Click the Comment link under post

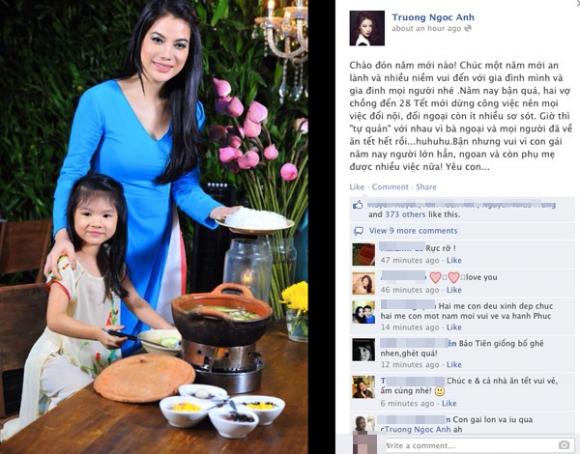(390, 187)
